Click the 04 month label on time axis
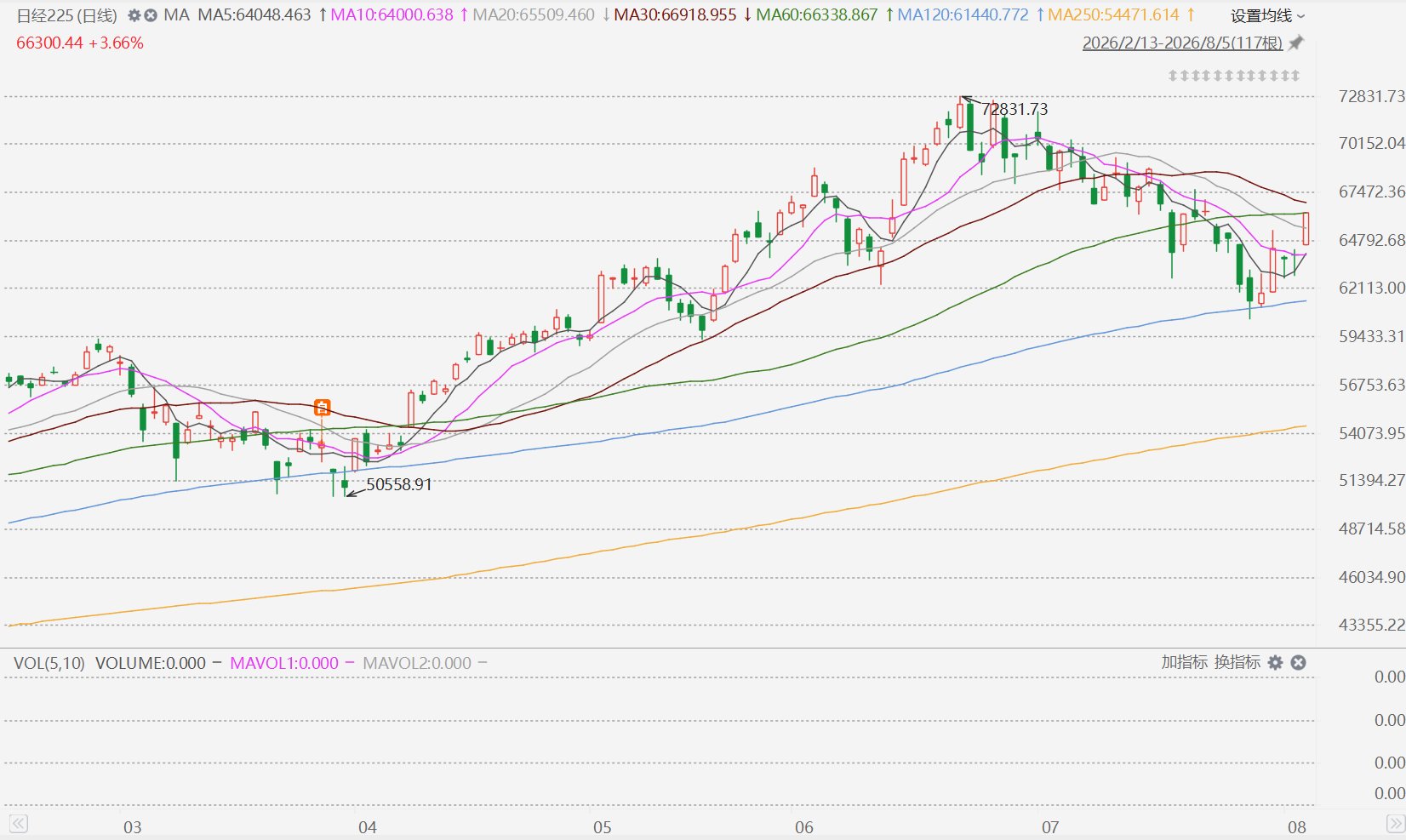The height and width of the screenshot is (840, 1406). pos(367,827)
